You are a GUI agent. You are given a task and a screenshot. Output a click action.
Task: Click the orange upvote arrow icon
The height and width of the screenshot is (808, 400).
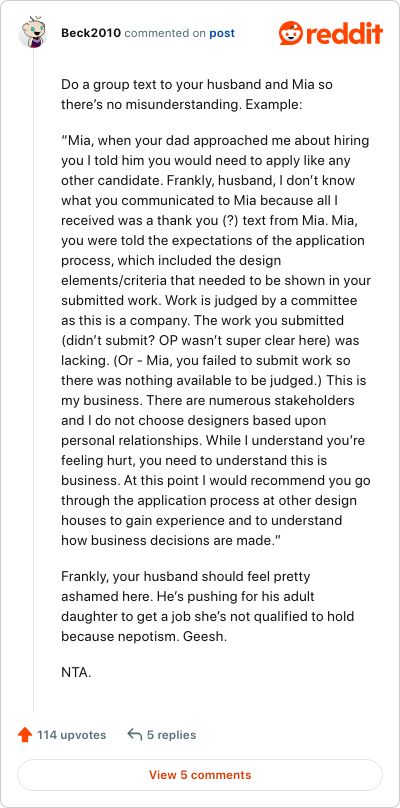pyautogui.click(x=25, y=735)
